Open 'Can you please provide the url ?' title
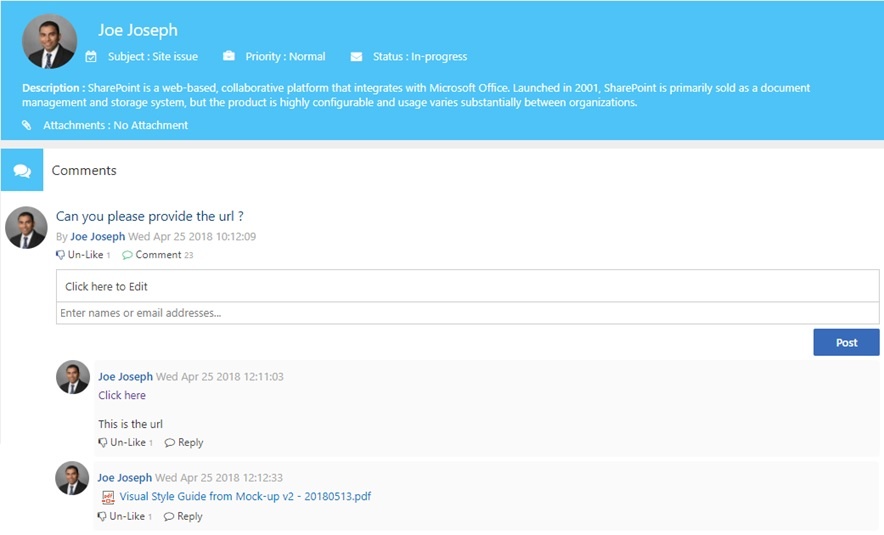The height and width of the screenshot is (535, 884). (x=149, y=216)
